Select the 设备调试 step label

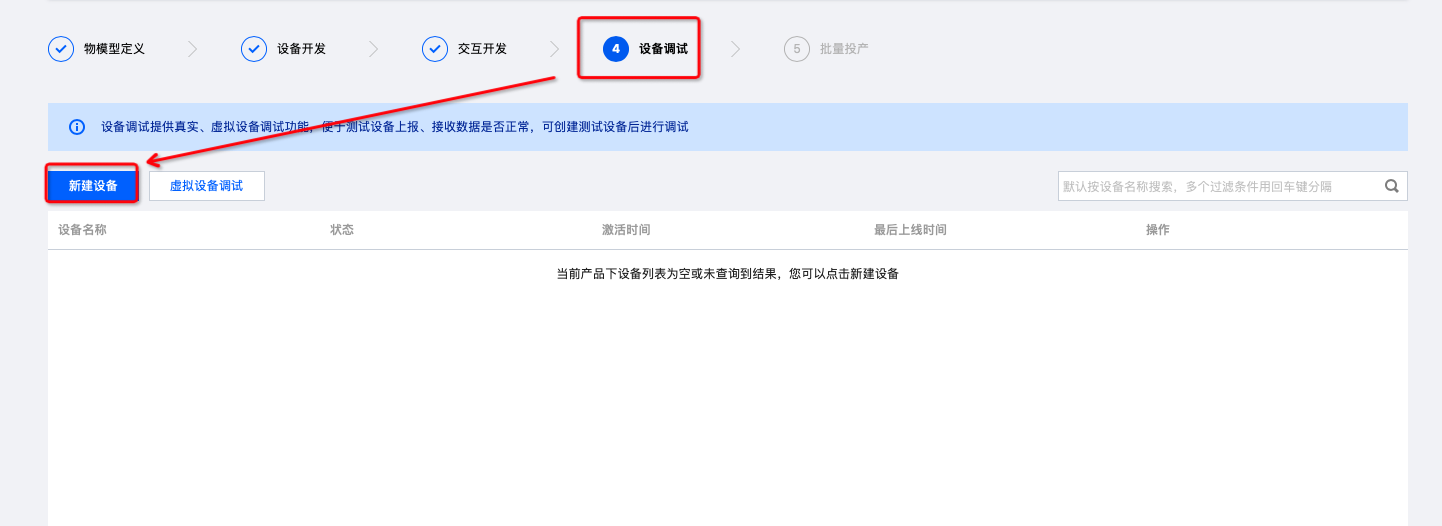663,49
